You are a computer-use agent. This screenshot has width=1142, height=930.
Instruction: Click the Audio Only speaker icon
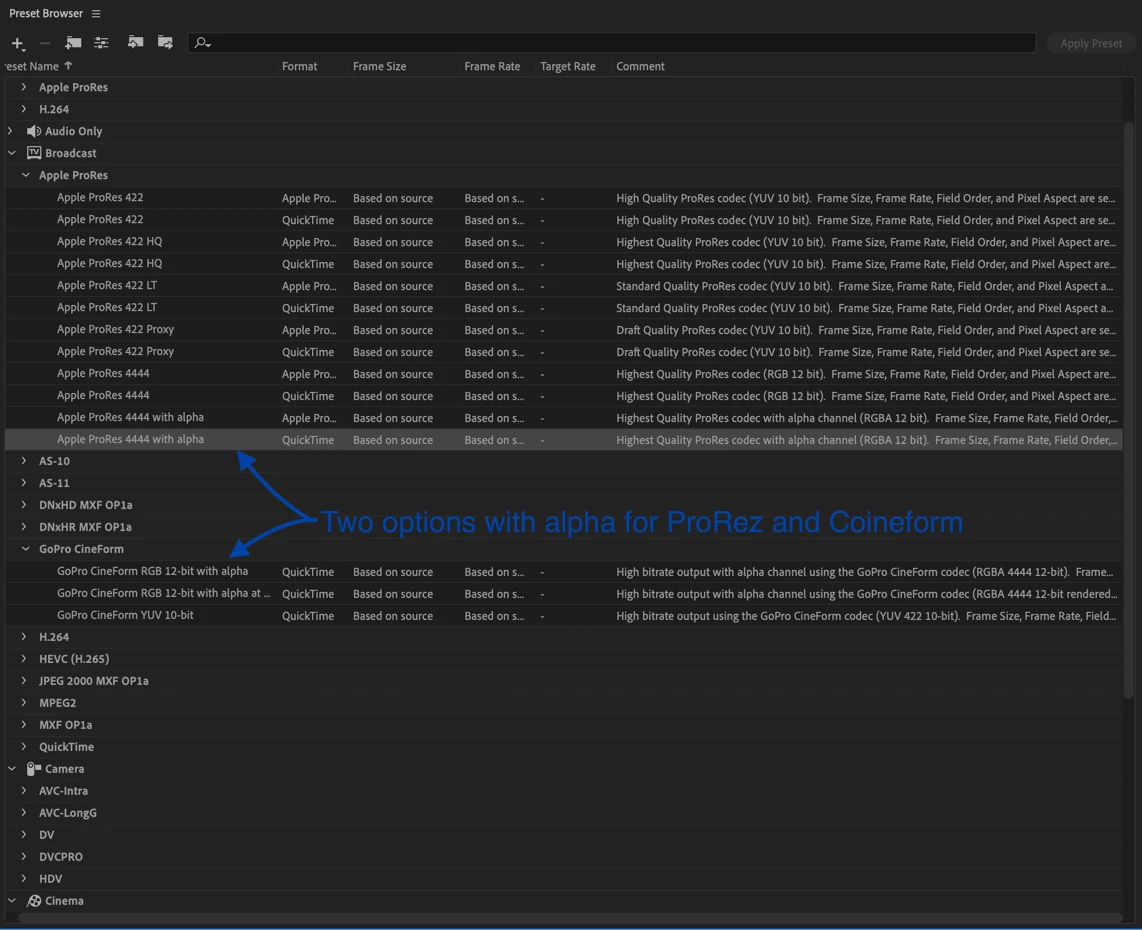(34, 131)
